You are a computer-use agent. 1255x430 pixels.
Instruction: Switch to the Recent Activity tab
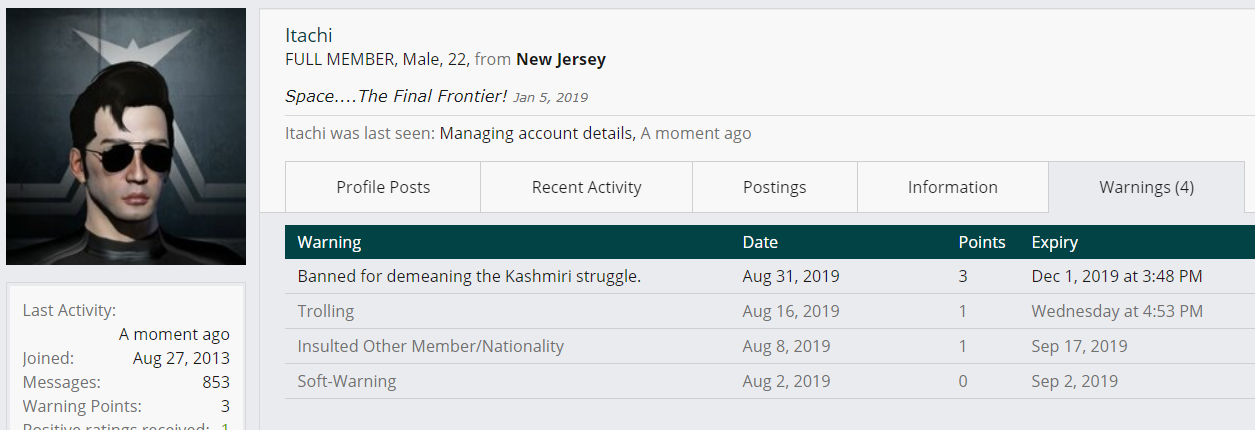pos(587,187)
